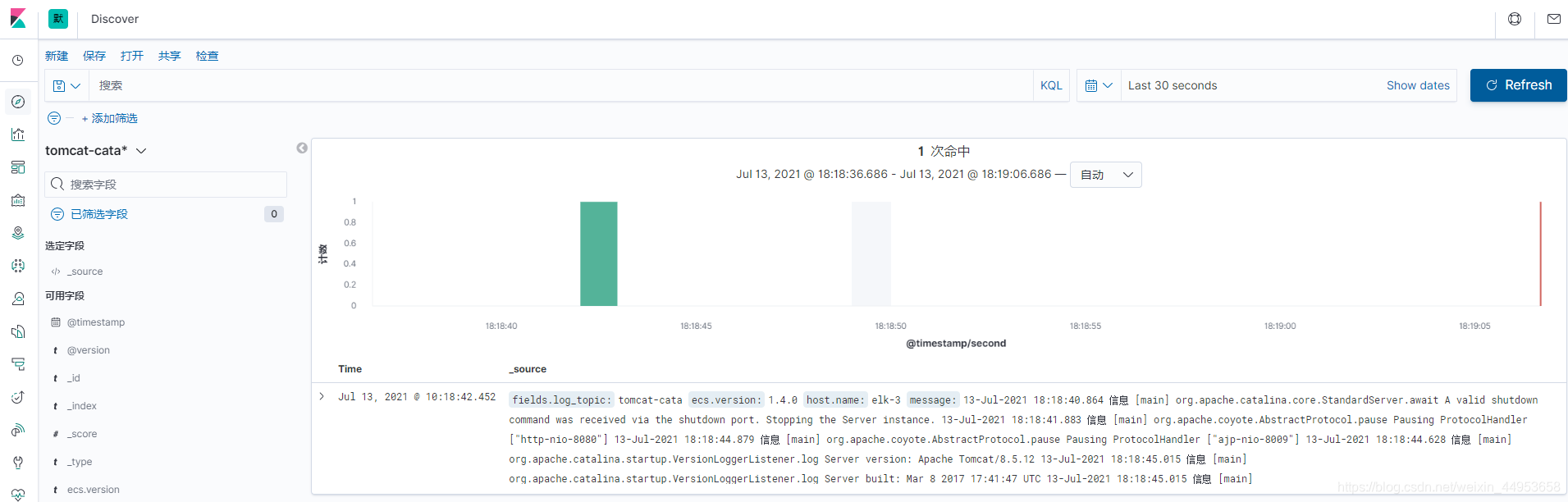Screen dimensions: 1568x502
Task: Click the Kibana logo
Action: (x=18, y=18)
